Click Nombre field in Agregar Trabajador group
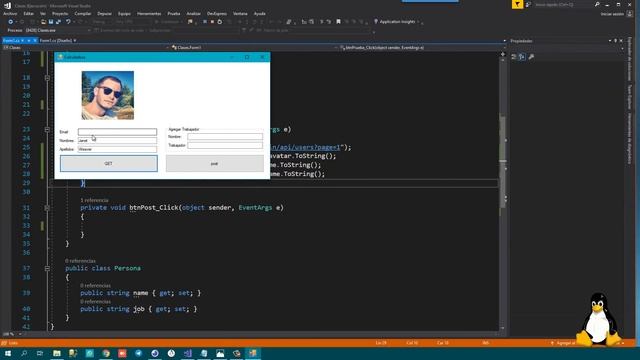Screen dimensions: 640x360 click(225, 137)
